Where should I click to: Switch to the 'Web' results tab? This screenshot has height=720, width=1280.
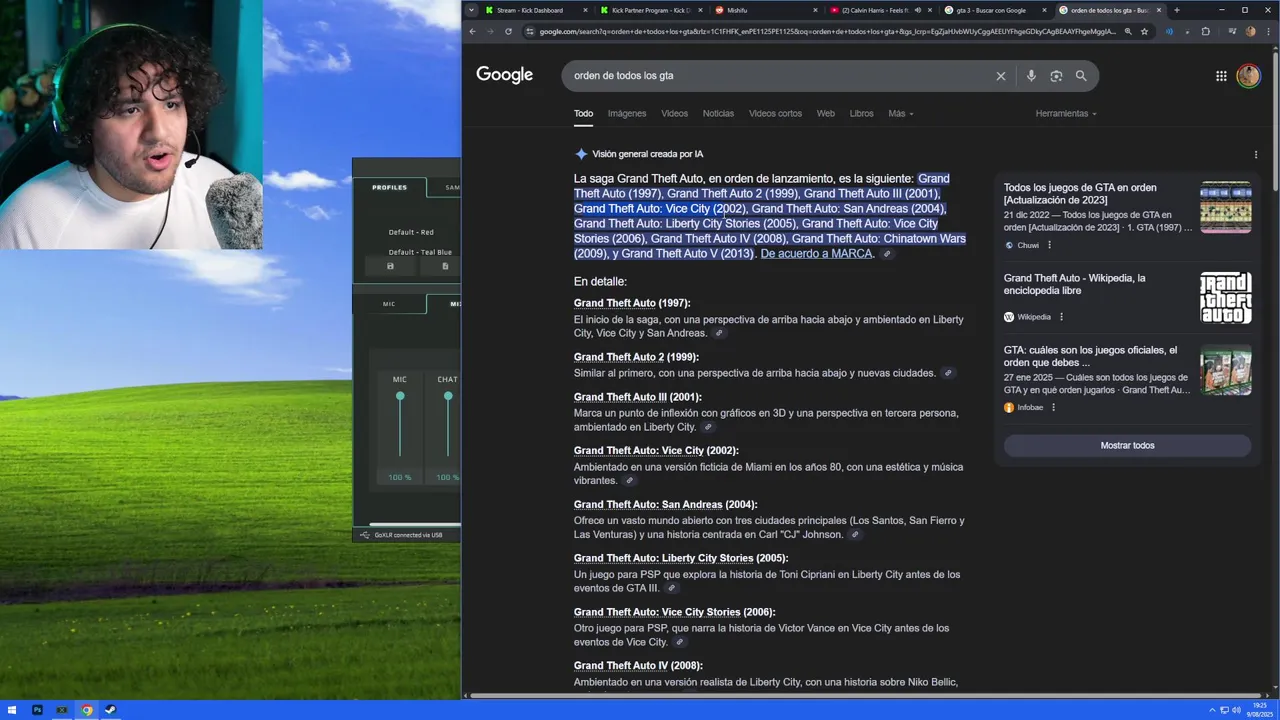(x=825, y=114)
